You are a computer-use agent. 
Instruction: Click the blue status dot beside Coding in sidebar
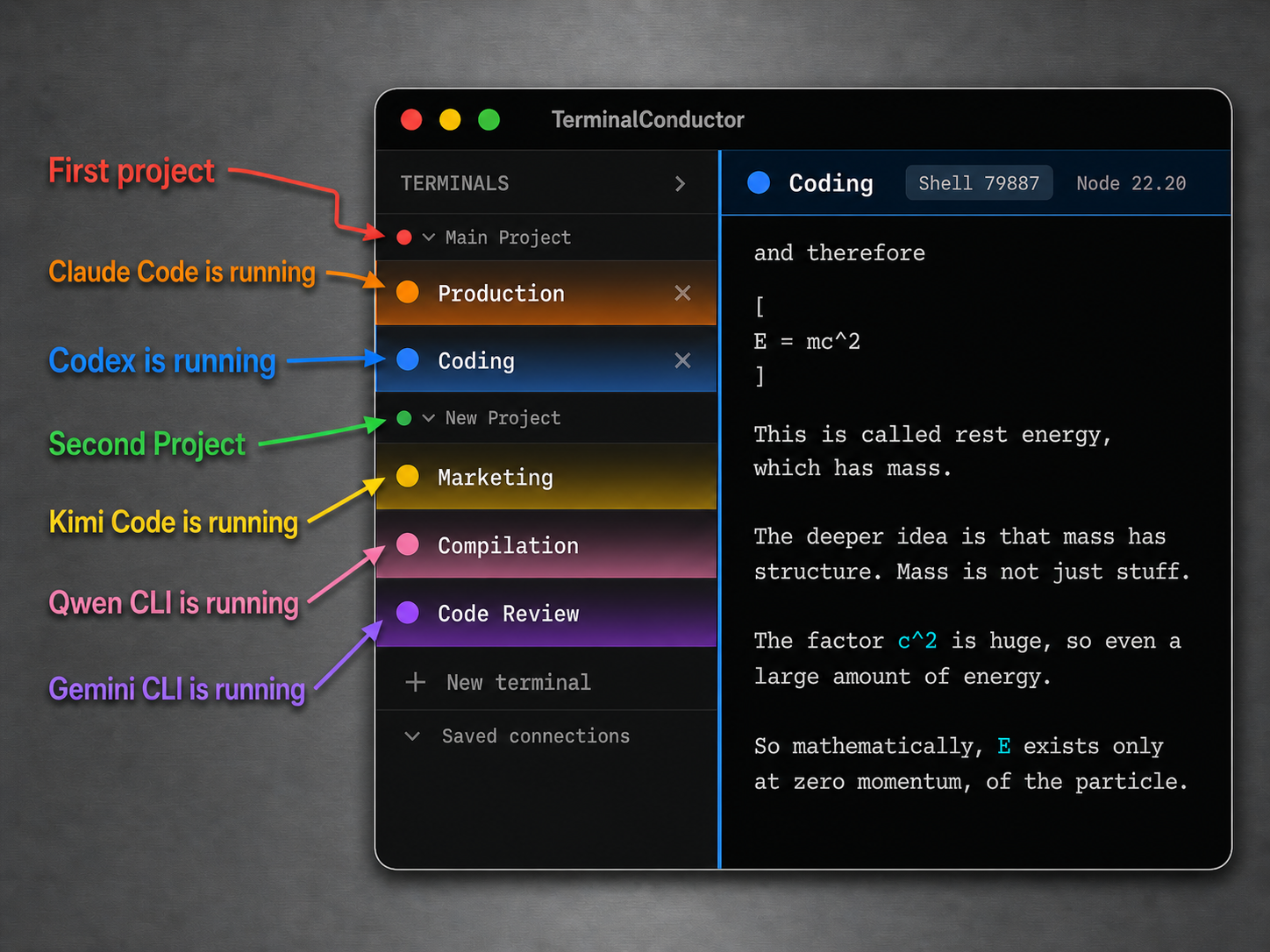tap(408, 359)
